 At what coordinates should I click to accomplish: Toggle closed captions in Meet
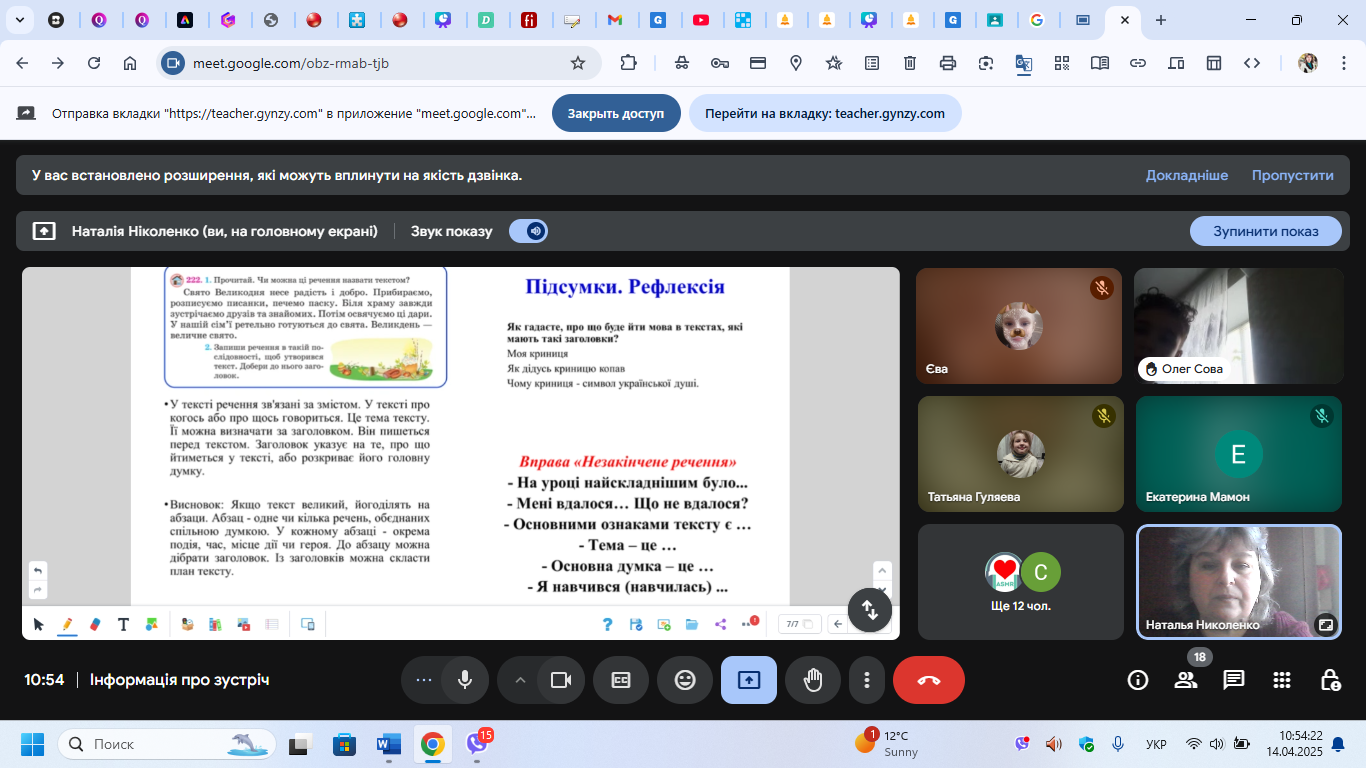[x=621, y=680]
